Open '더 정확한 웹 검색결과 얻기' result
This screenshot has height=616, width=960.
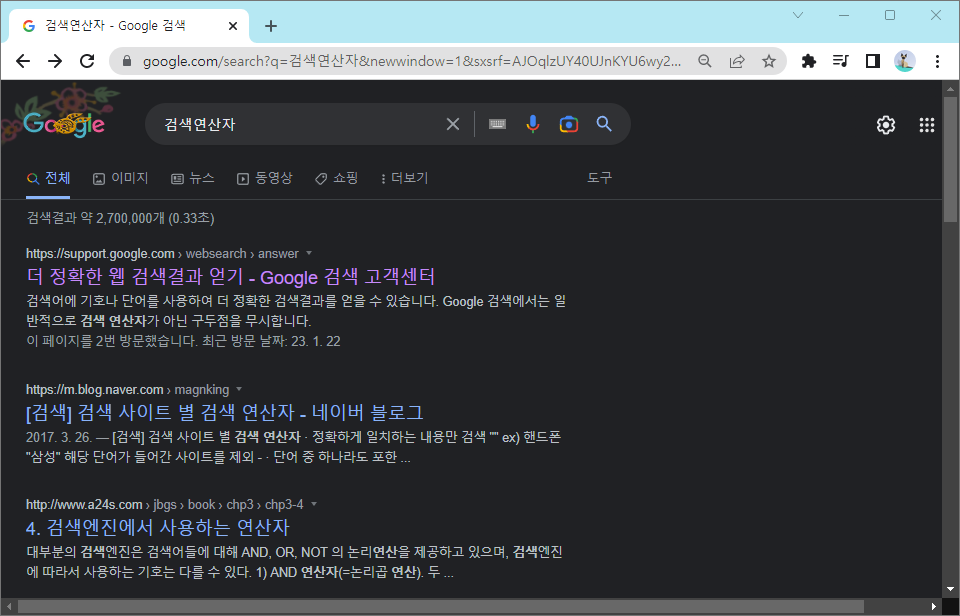[x=230, y=277]
